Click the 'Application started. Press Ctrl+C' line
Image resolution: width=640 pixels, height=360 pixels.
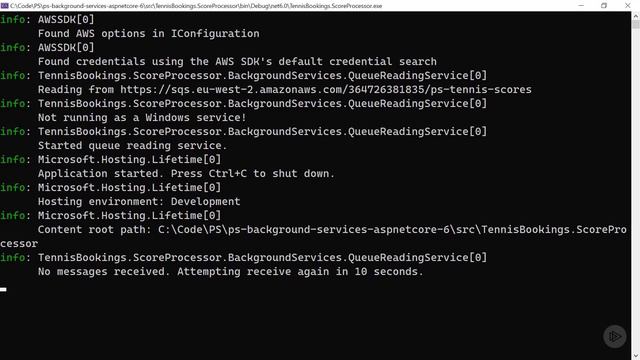[186, 173]
